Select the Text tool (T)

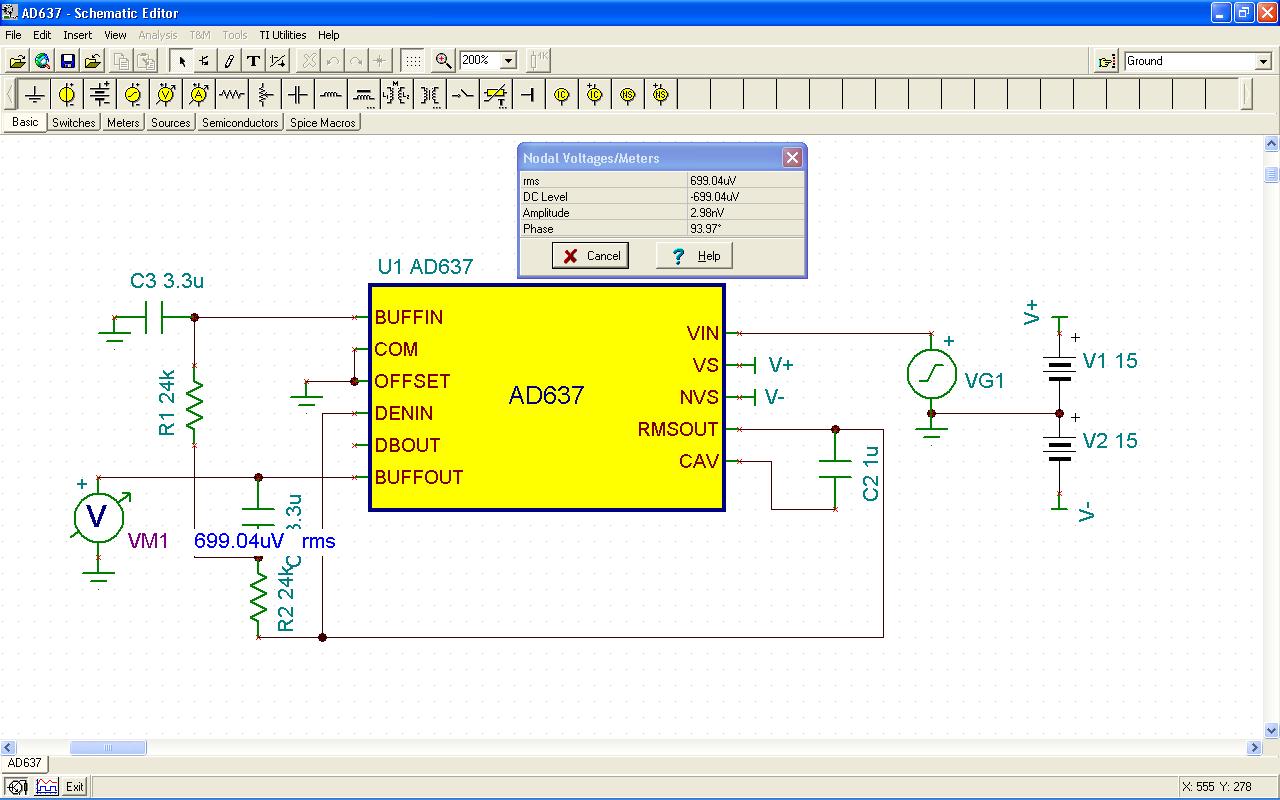pos(253,61)
